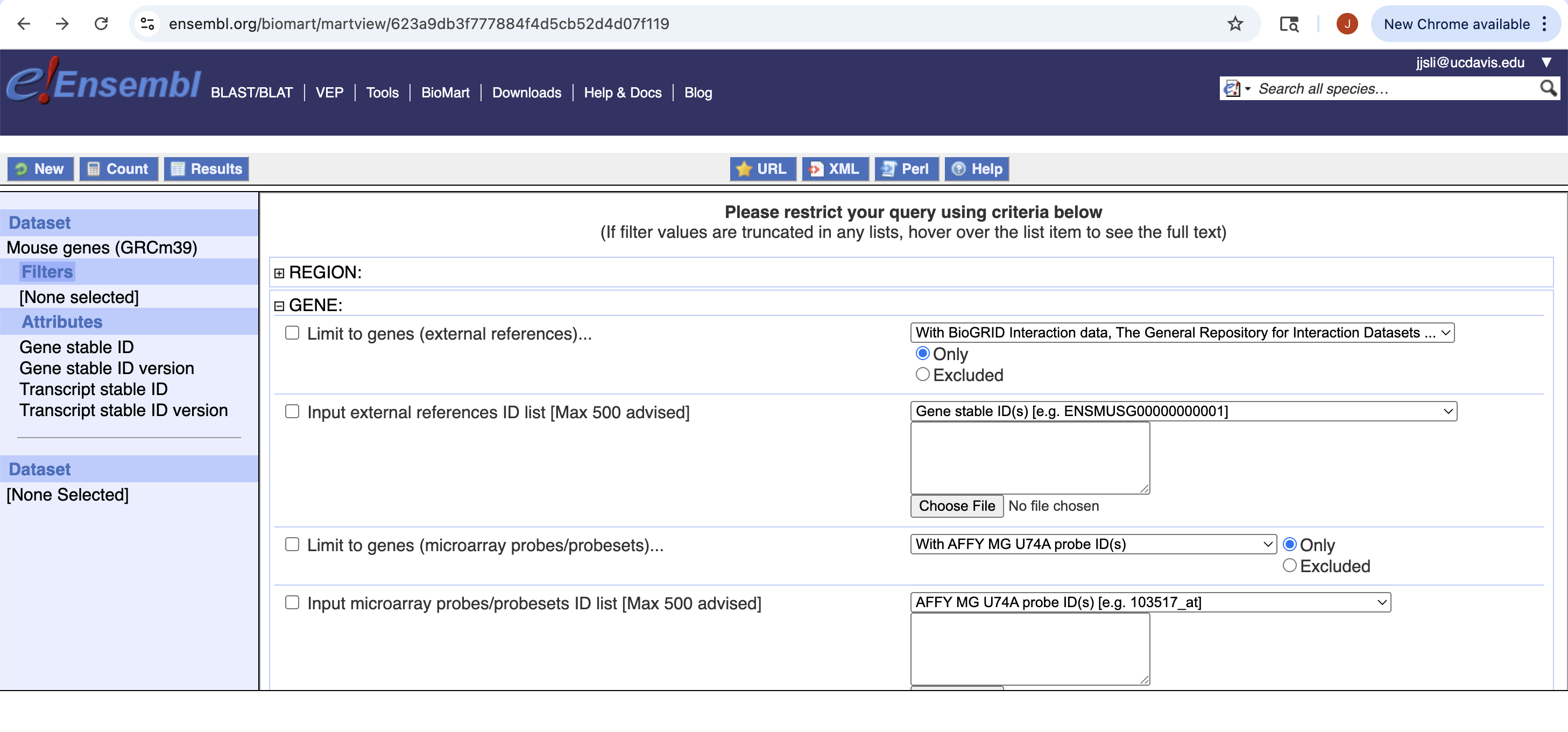Select Excluded radio for microarray probes
Screen dimensions: 1568x732
tap(1289, 565)
